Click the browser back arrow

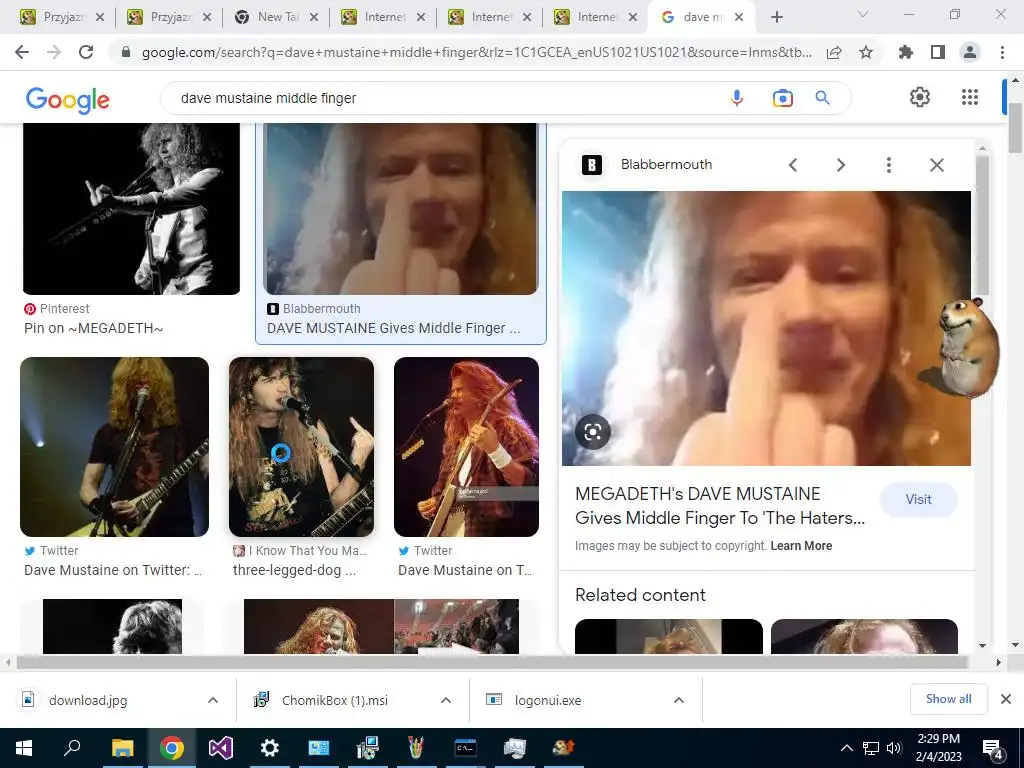coord(22,52)
